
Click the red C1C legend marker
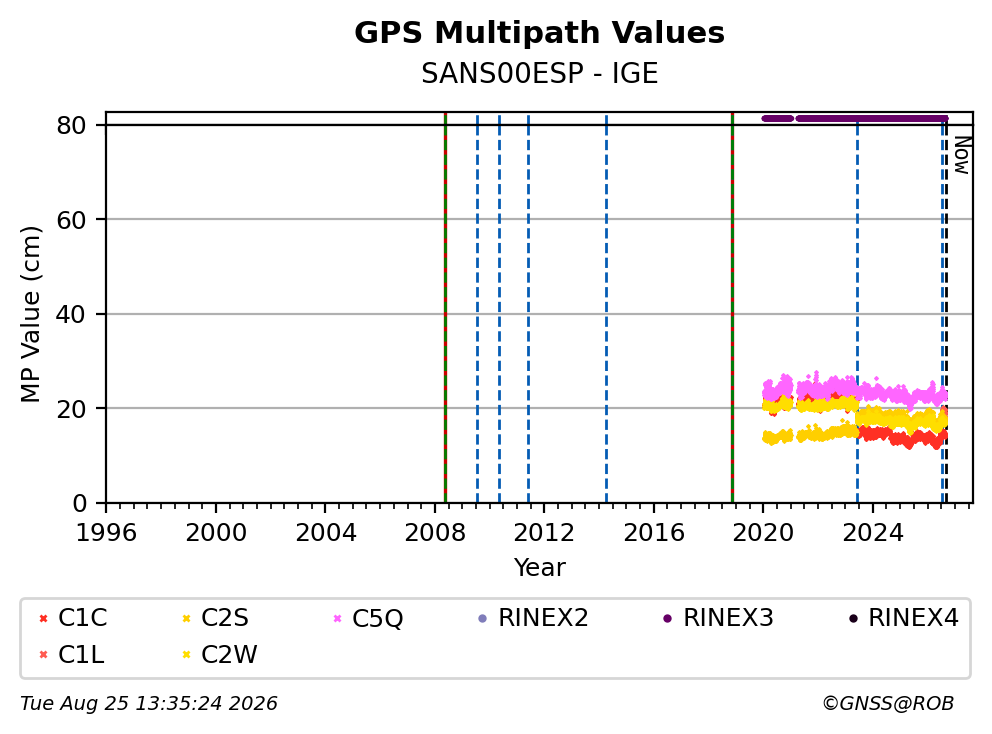tap(43, 618)
